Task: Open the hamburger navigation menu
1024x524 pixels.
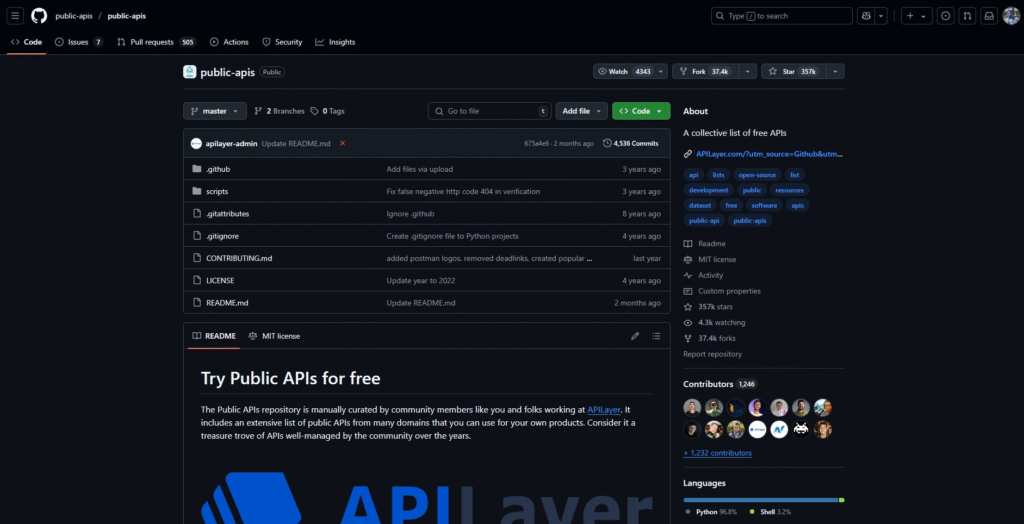Action: (x=16, y=16)
